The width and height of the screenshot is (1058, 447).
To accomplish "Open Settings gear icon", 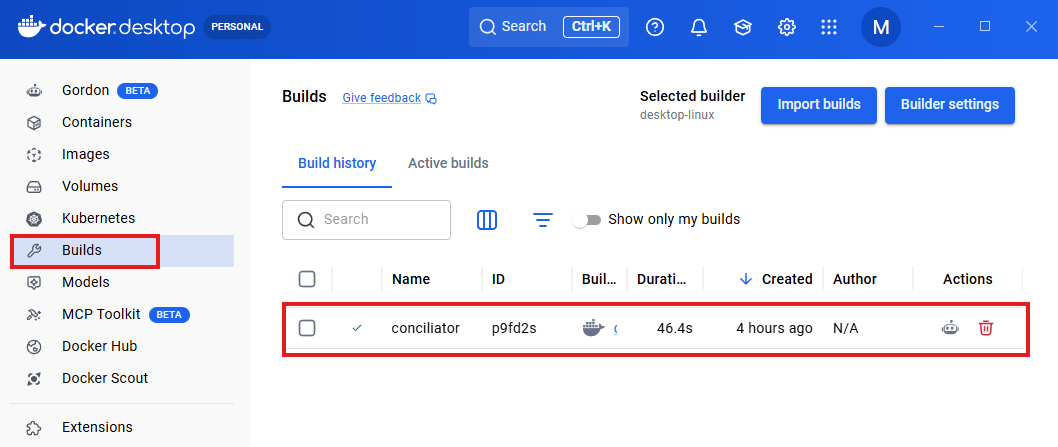I will pos(786,27).
